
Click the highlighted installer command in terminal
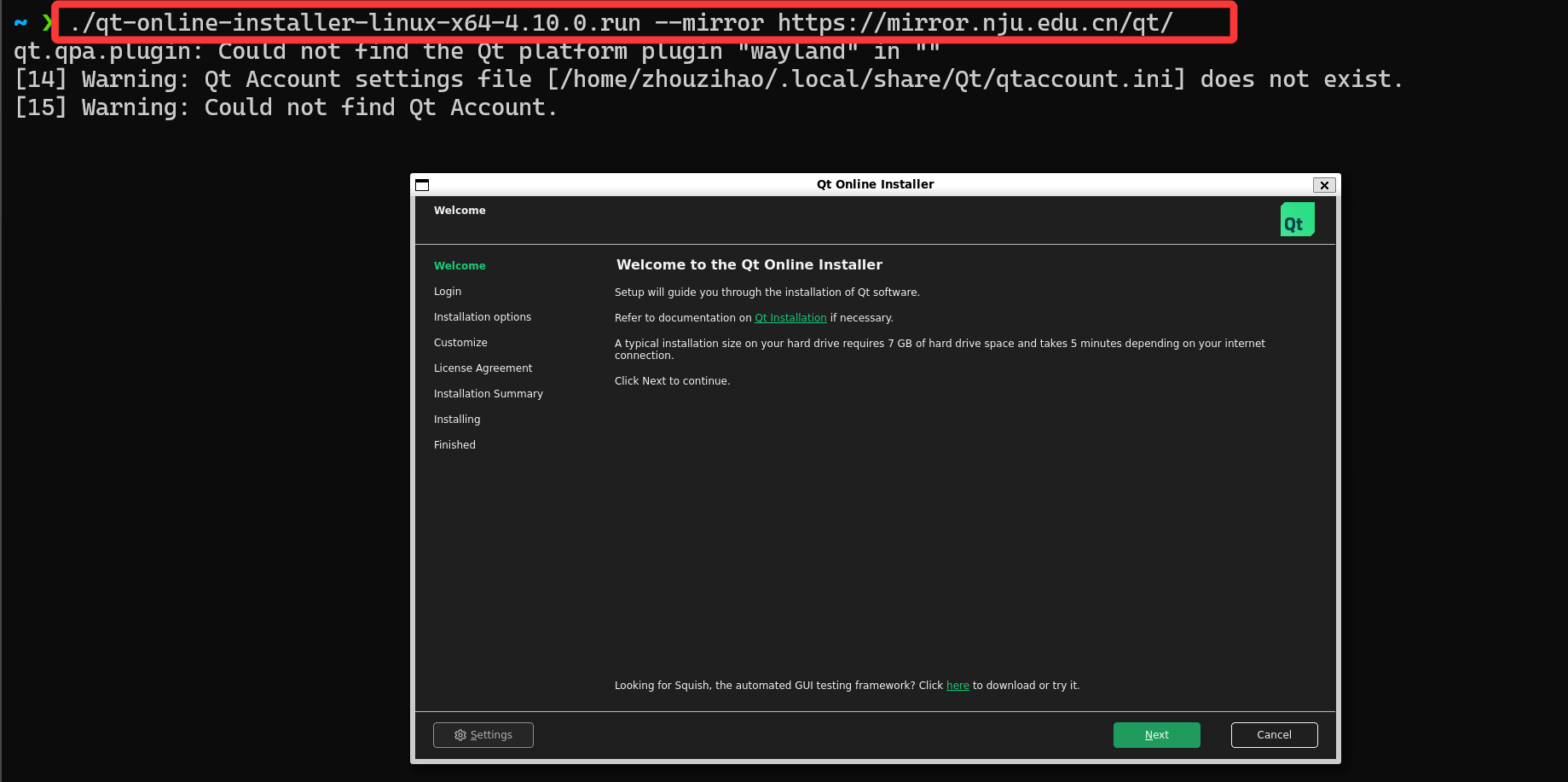click(x=621, y=23)
